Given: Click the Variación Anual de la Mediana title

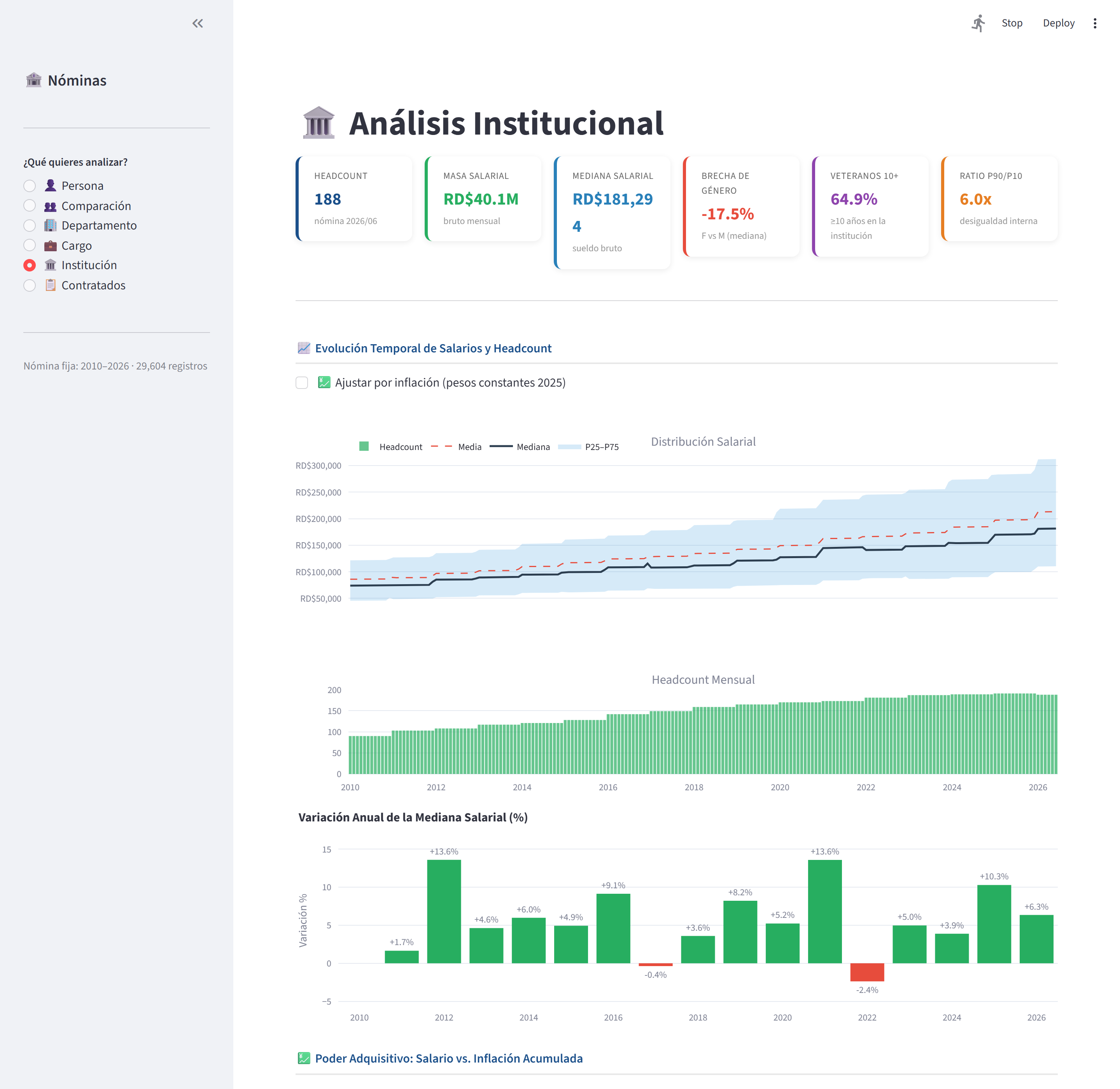Looking at the screenshot, I should (413, 817).
